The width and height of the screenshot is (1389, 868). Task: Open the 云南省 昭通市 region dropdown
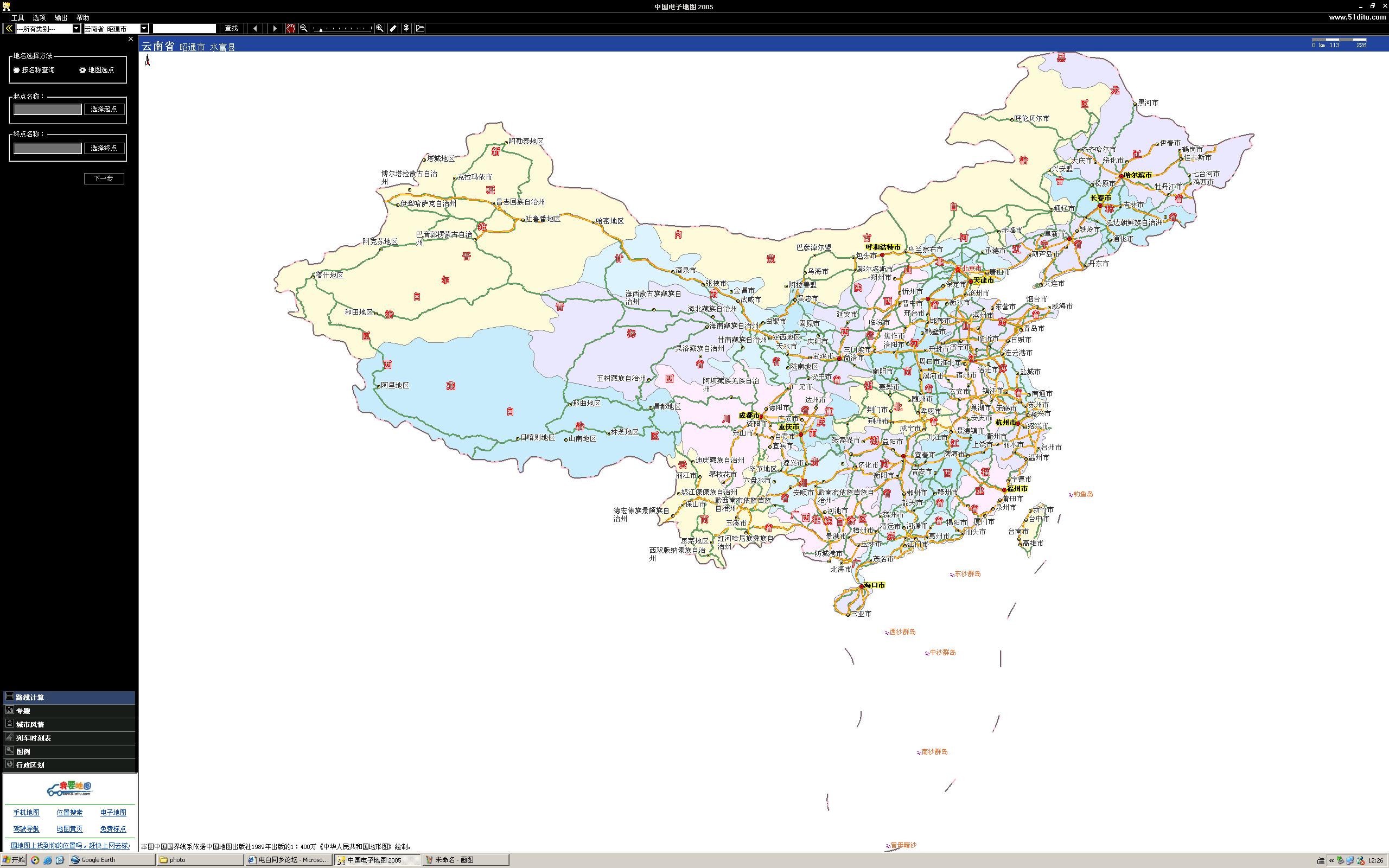144,29
